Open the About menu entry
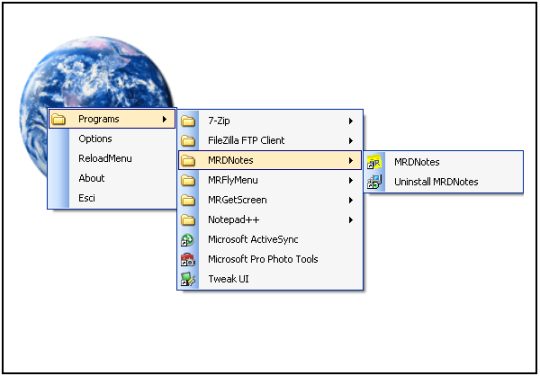This screenshot has width=540, height=376. click(91, 178)
